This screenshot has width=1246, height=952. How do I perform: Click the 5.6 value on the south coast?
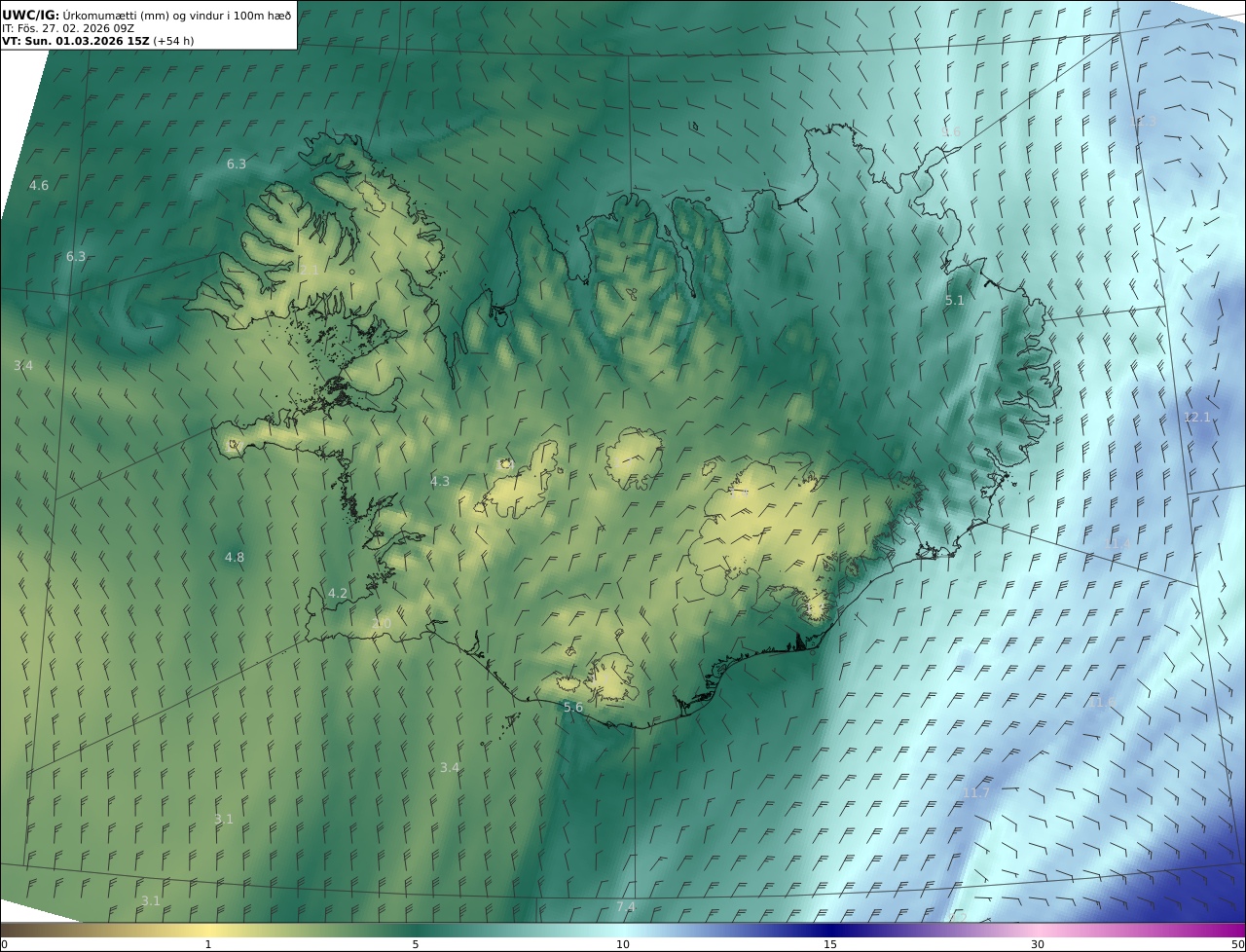[x=573, y=707]
